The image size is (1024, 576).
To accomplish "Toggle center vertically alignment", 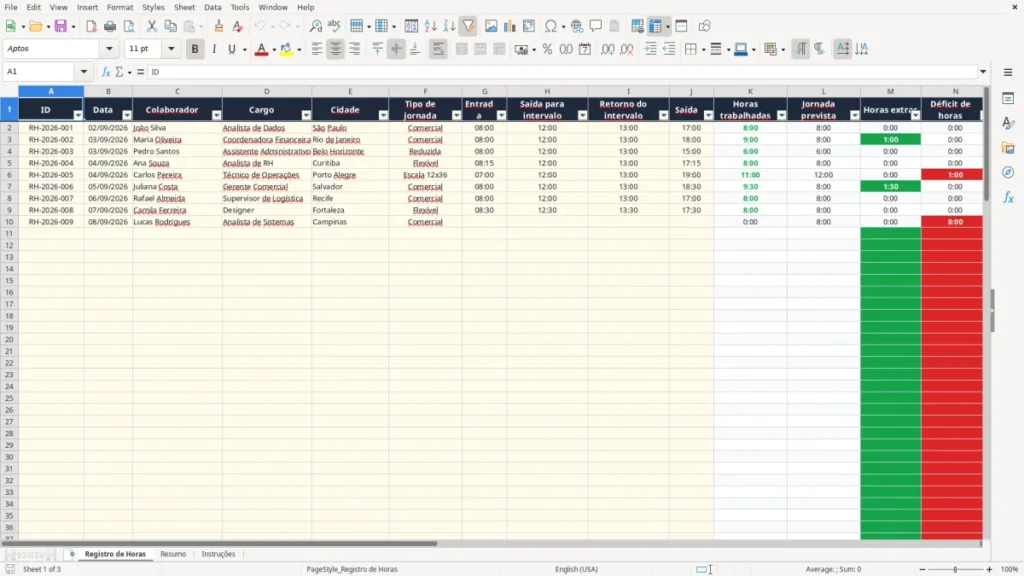I will (x=396, y=49).
